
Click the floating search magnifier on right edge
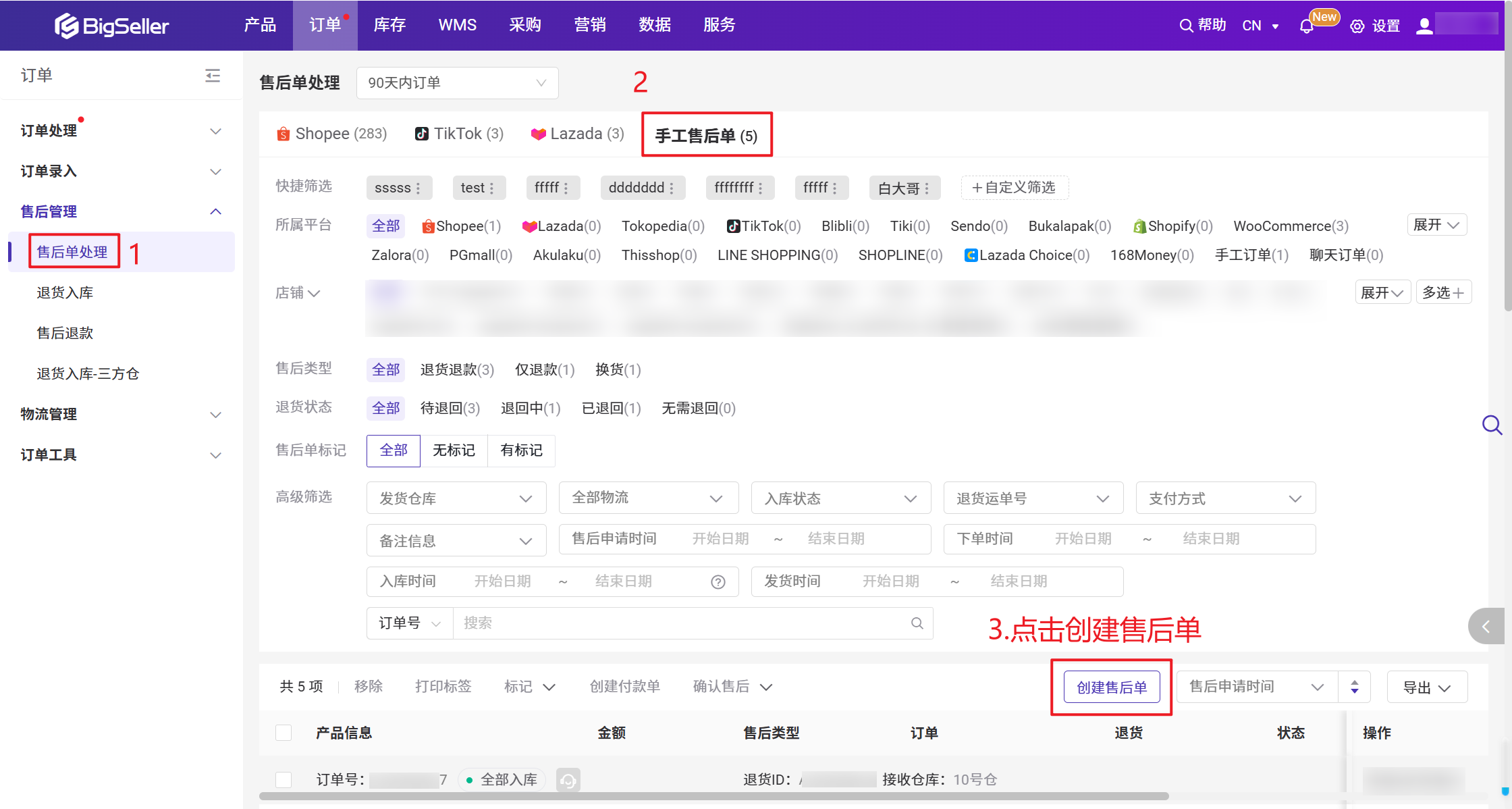[1492, 425]
